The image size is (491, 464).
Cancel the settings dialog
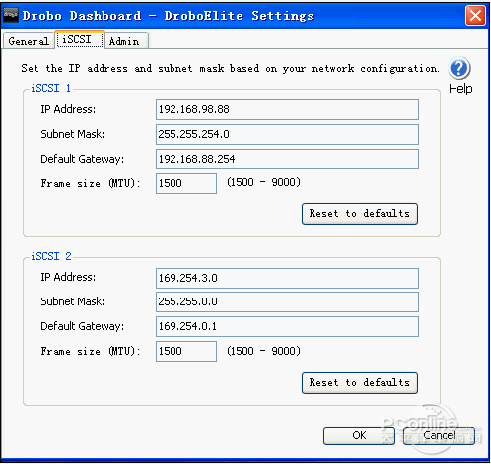439,436
